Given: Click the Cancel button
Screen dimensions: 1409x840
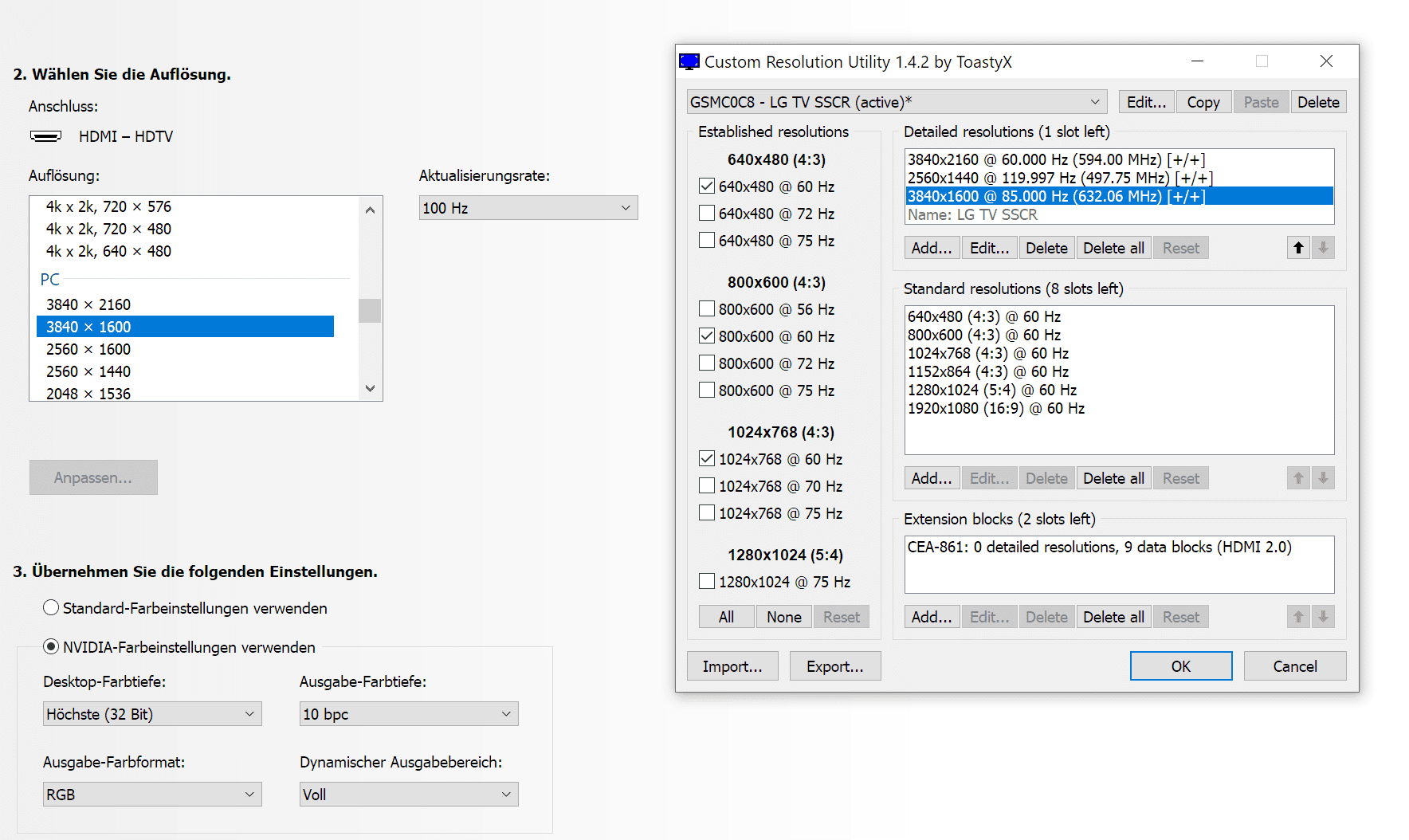Looking at the screenshot, I should click(x=1295, y=666).
